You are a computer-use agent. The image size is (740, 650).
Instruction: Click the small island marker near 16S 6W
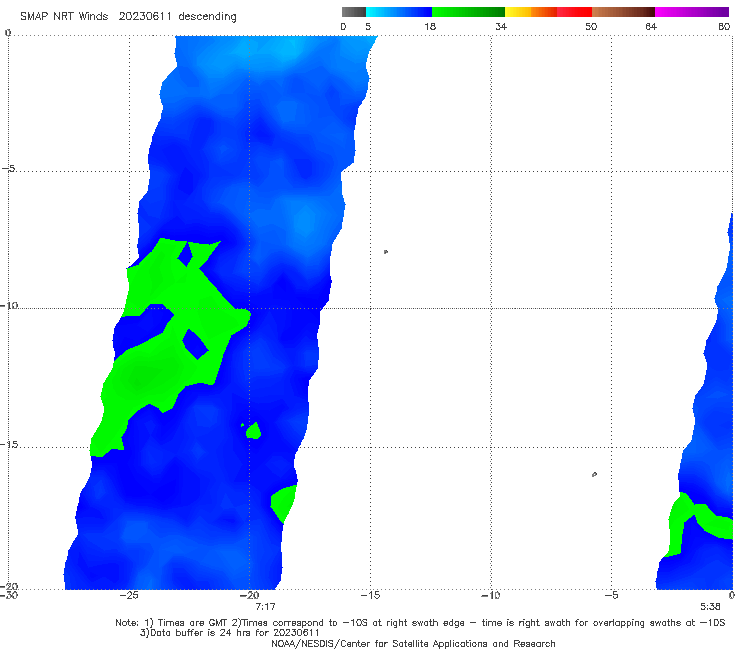[594, 474]
